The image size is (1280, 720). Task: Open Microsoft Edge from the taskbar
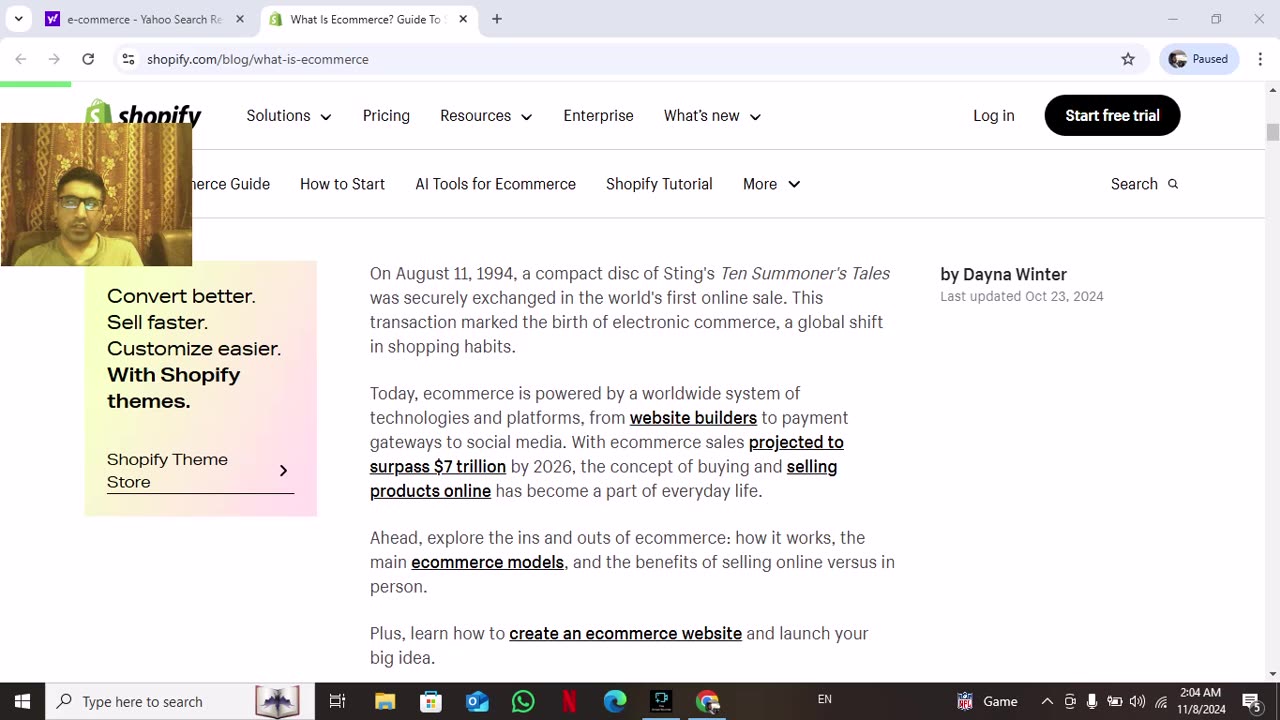coord(615,701)
